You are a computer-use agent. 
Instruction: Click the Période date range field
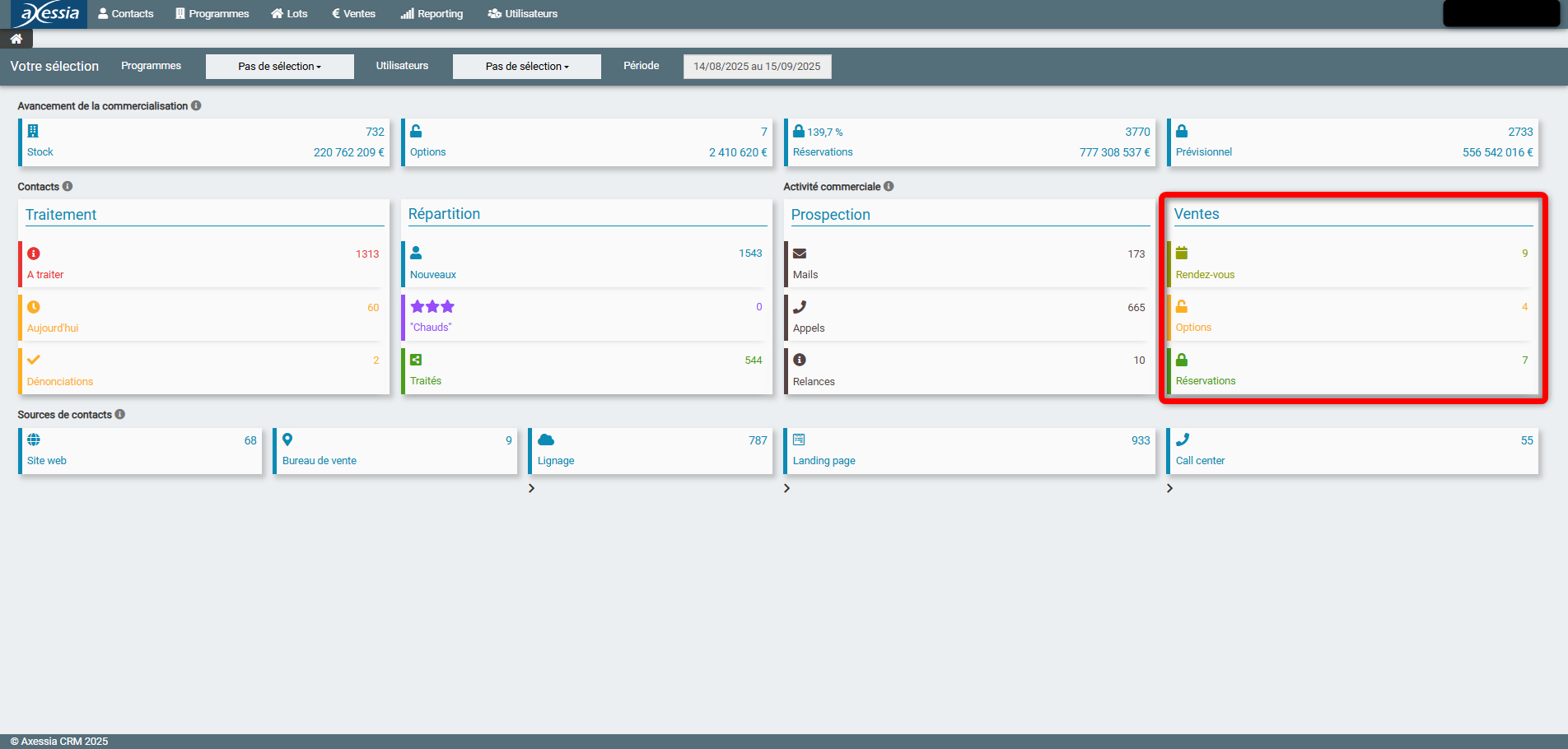pos(757,67)
